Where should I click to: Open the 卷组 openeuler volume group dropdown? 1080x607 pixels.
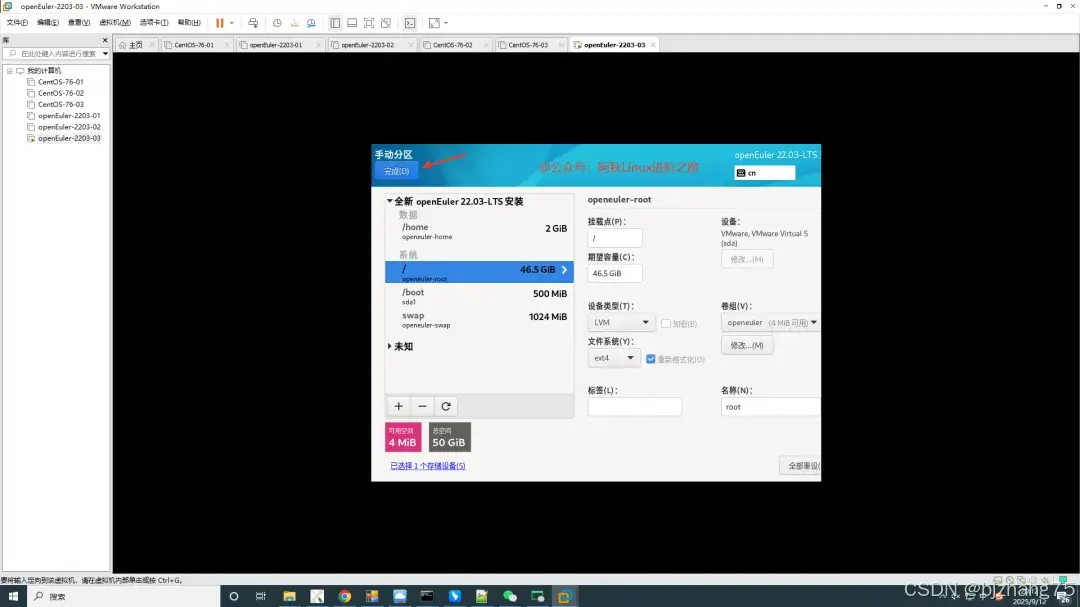pos(771,322)
